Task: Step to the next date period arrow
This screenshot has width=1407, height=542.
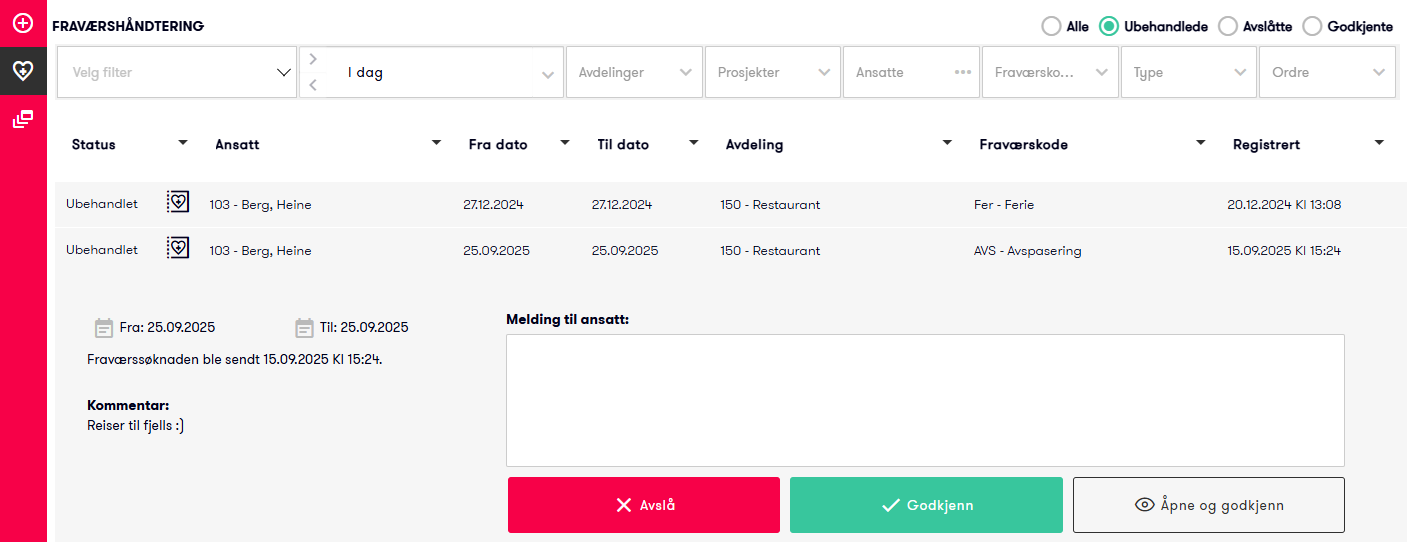Action: pyautogui.click(x=313, y=59)
